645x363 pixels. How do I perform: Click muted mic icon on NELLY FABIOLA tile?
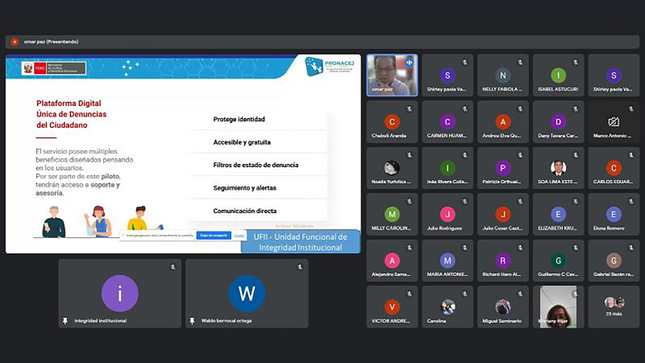pos(520,63)
